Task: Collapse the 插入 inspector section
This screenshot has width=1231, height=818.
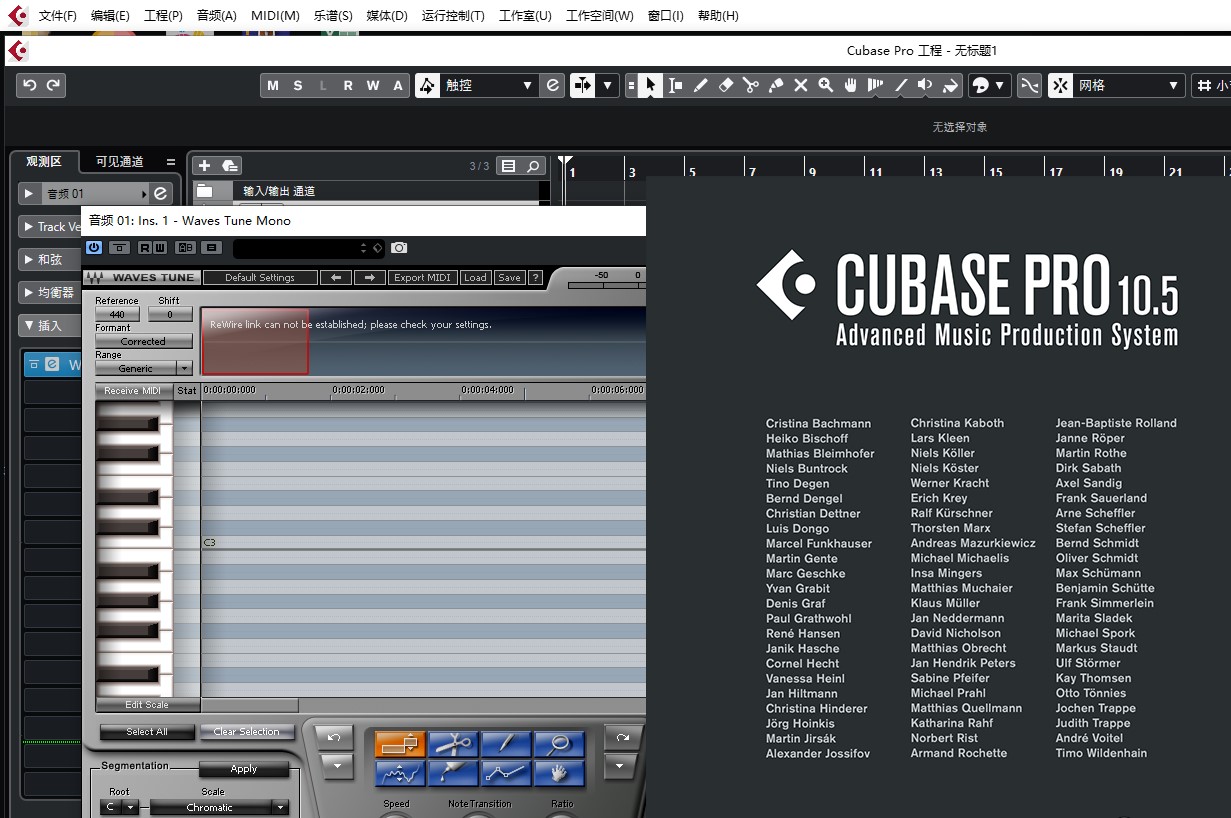Action: pos(51,325)
